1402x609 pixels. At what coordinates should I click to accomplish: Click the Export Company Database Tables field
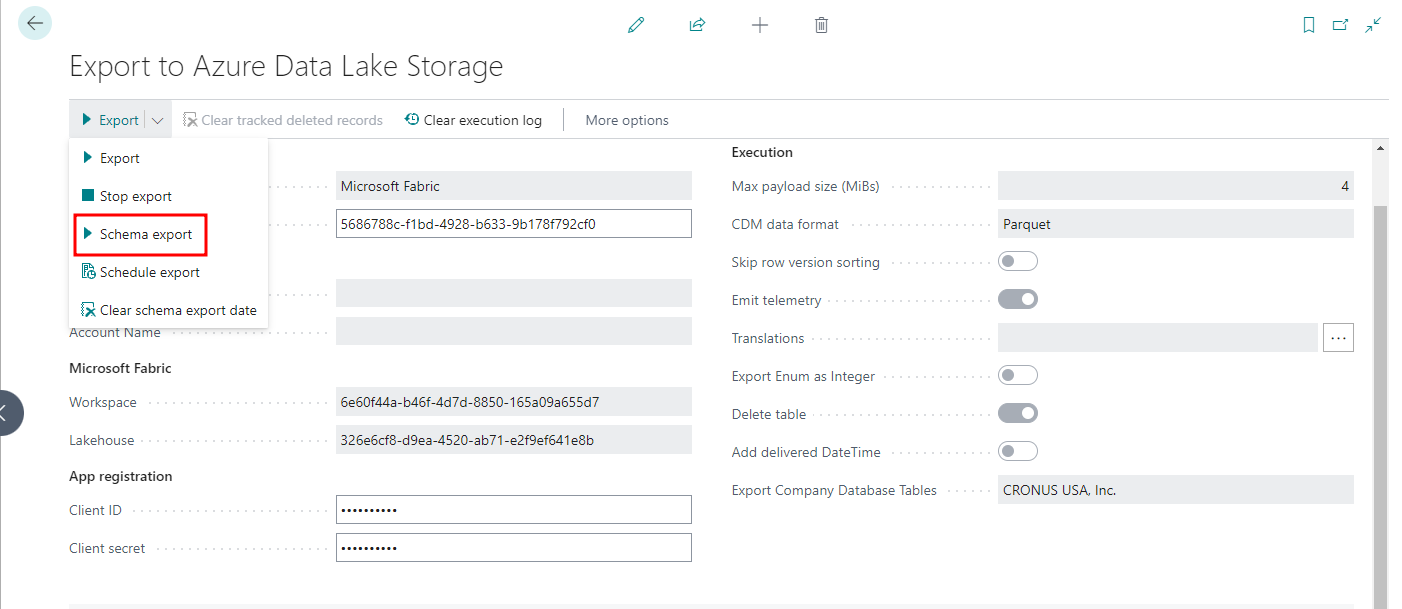coord(1176,490)
